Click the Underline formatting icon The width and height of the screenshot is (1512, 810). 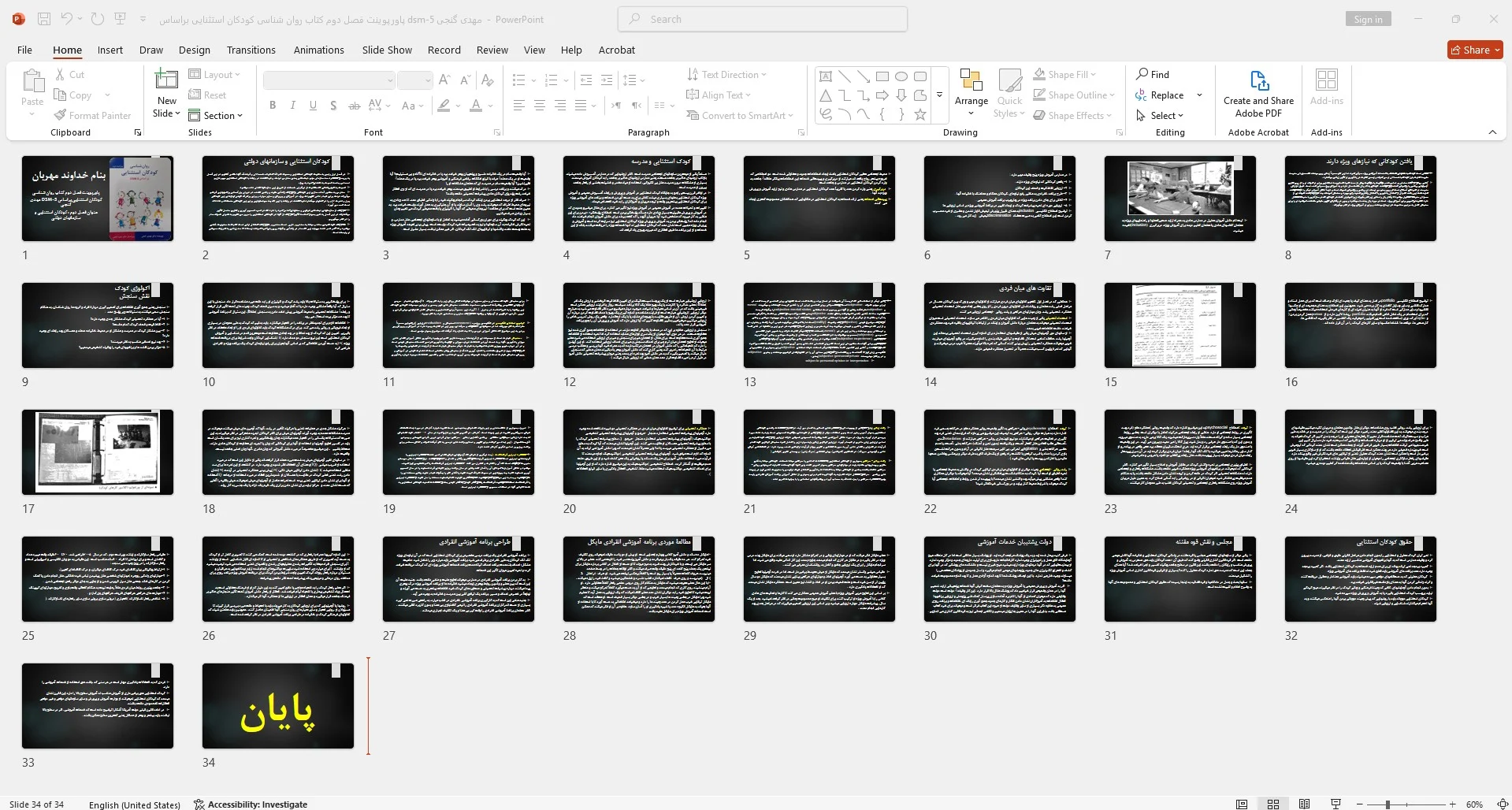pyautogui.click(x=313, y=105)
